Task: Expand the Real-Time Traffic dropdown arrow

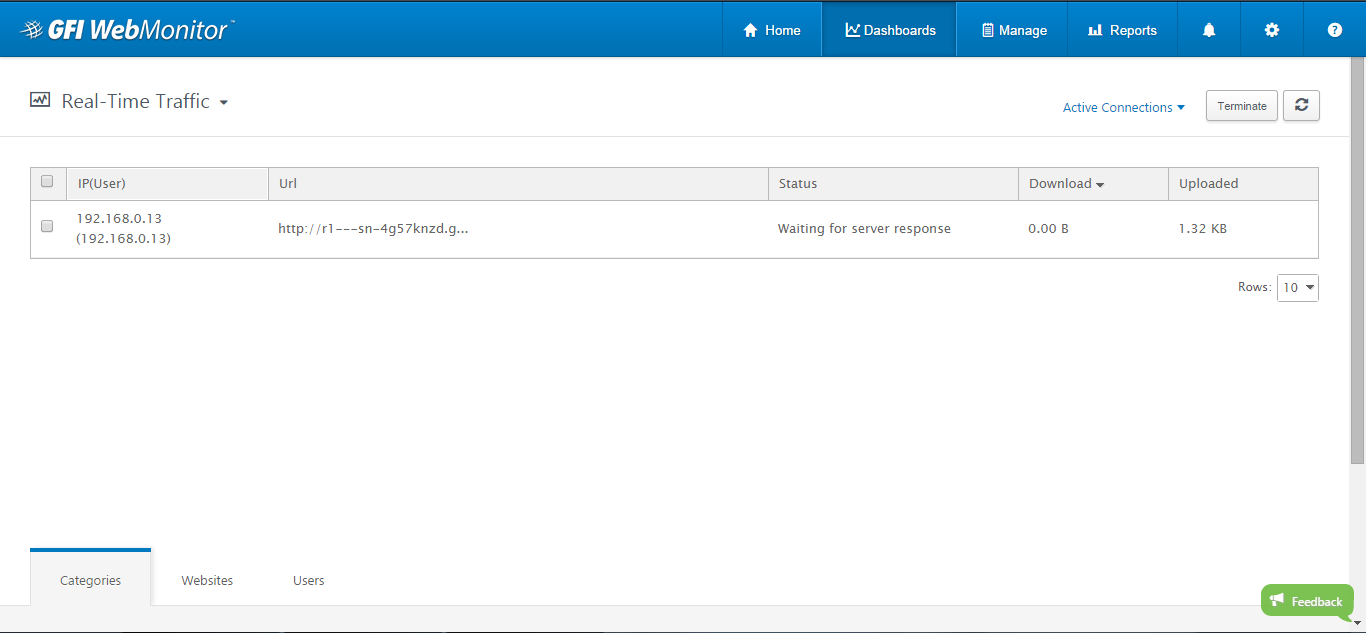Action: (x=224, y=103)
